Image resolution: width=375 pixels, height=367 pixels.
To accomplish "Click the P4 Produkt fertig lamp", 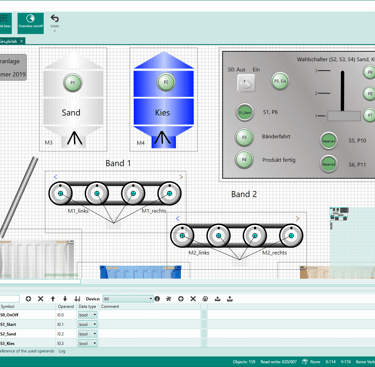I will 244,159.
